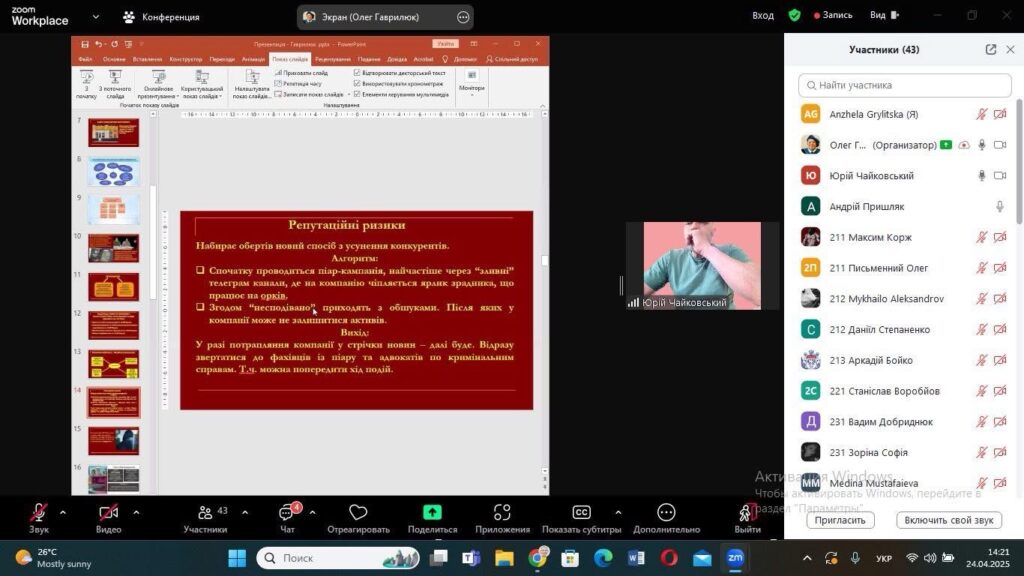This screenshot has width=1024, height=576.
Task: Expand video options arrow next to Видео
Action: (x=136, y=513)
